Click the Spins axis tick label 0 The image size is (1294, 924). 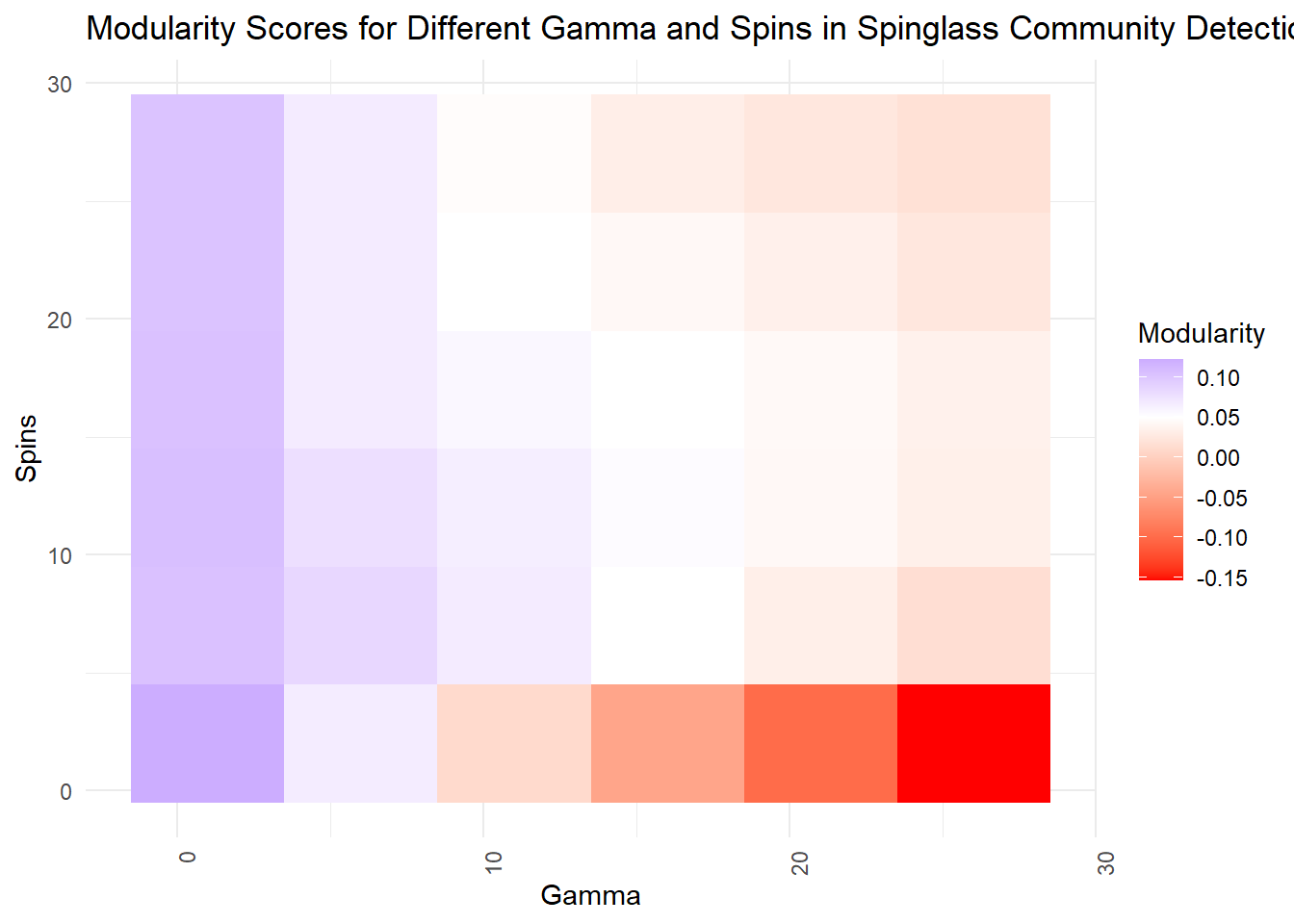coord(65,792)
